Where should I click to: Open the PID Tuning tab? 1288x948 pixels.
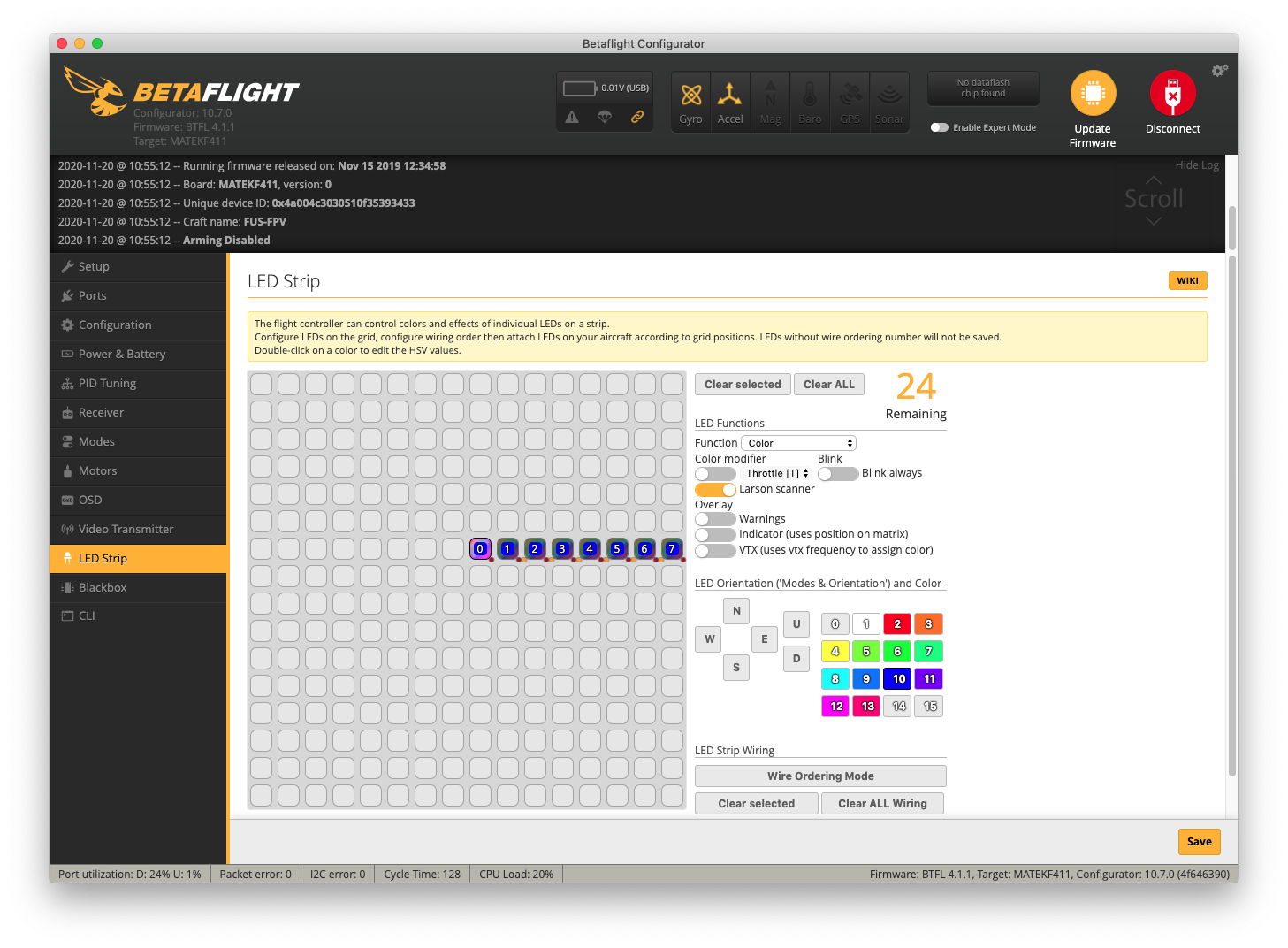(x=139, y=384)
